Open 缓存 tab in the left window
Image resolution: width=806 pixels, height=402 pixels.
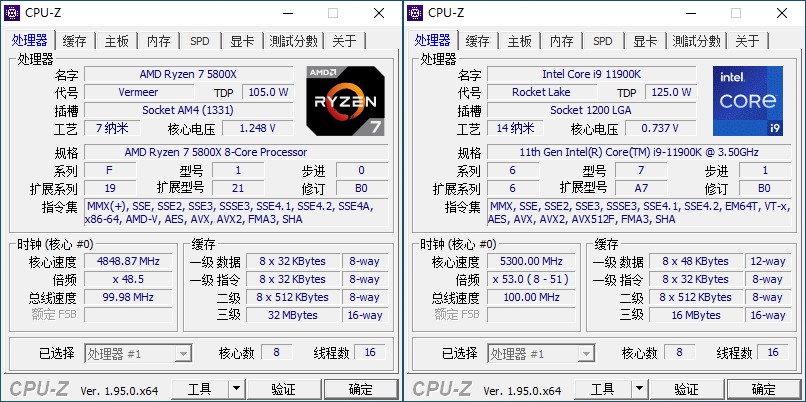(75, 41)
